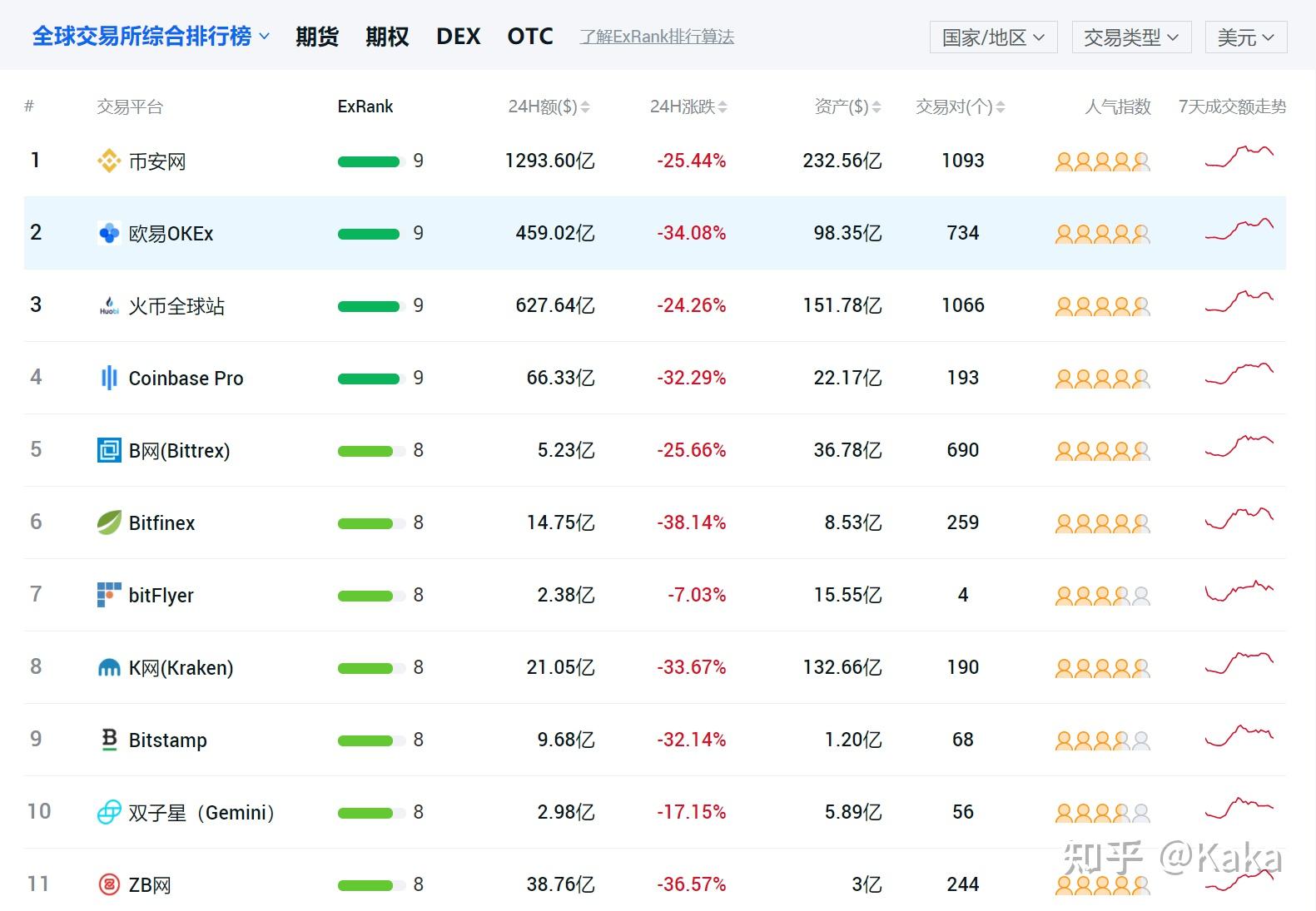Switch to DEX tab

pos(459,37)
